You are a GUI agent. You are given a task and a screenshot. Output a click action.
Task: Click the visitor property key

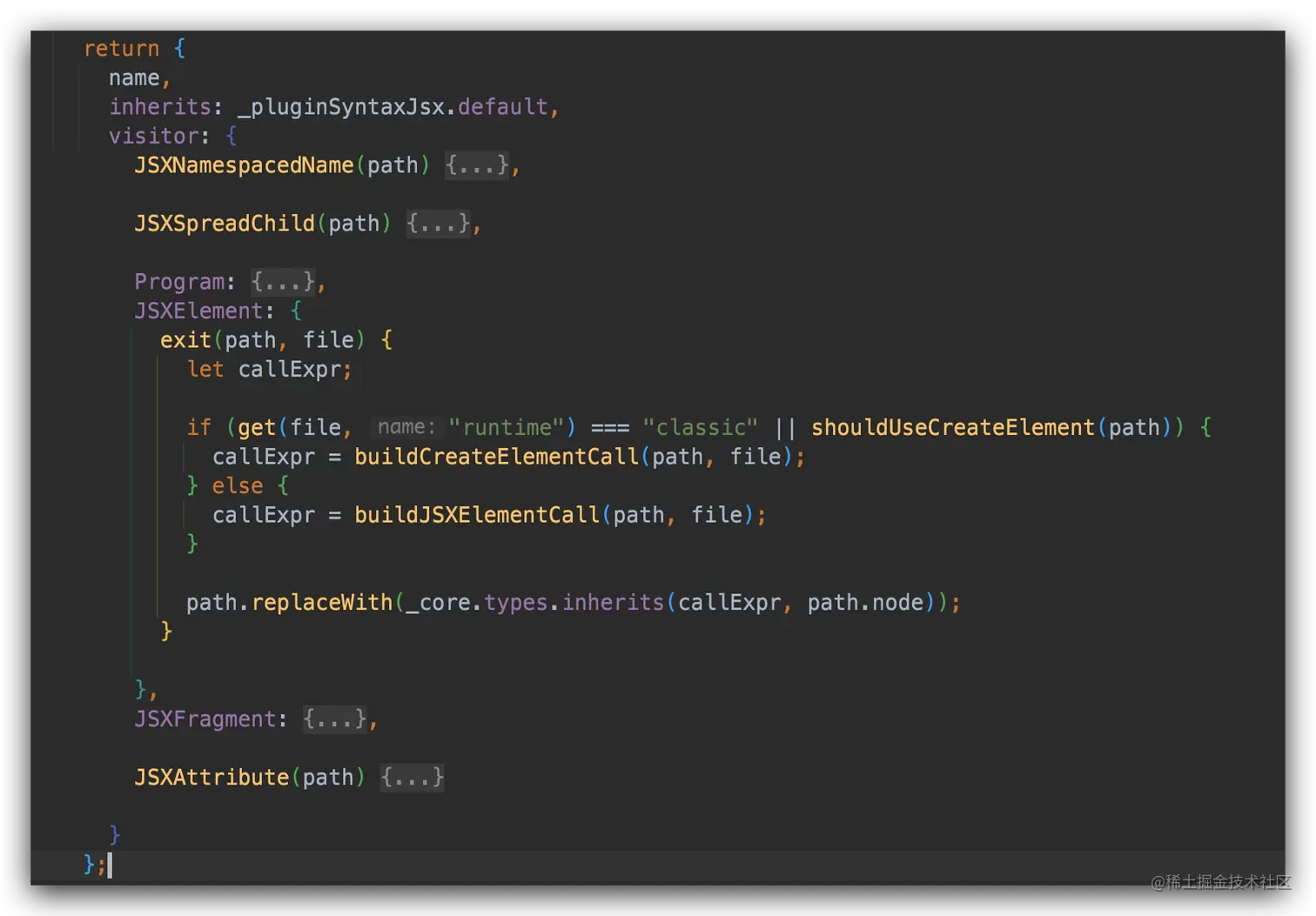point(154,136)
